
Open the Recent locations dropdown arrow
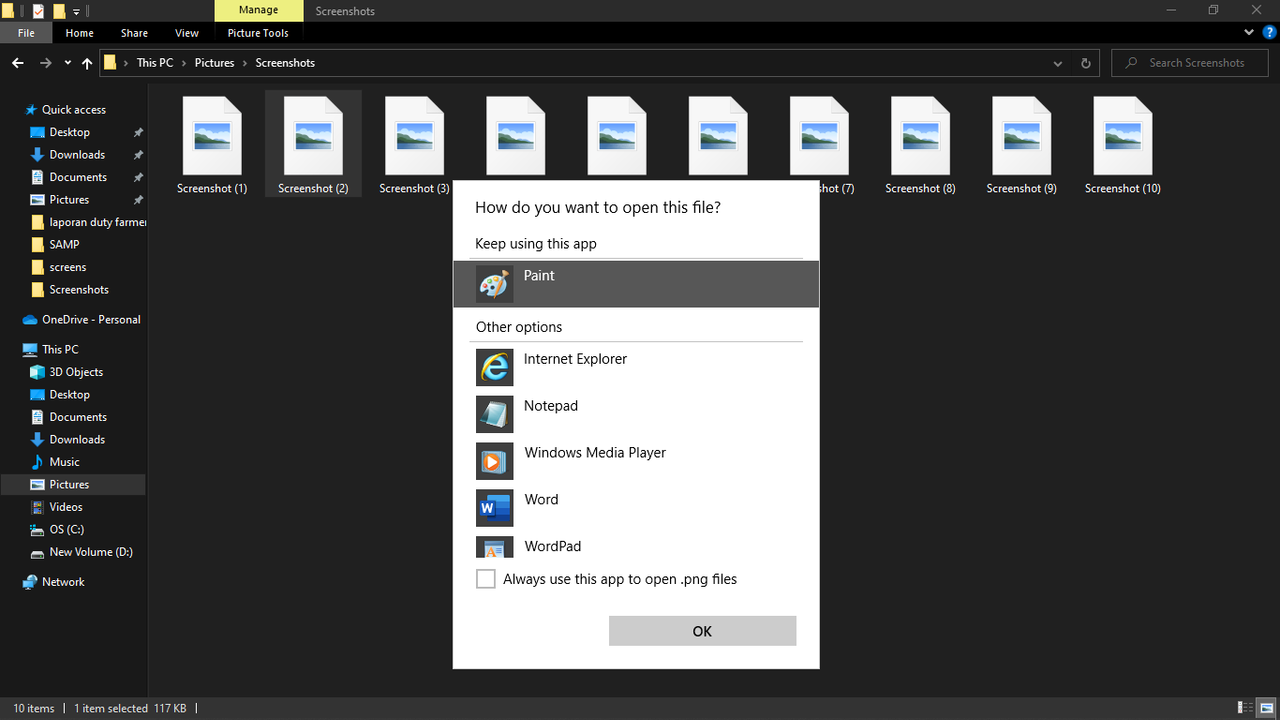68,63
